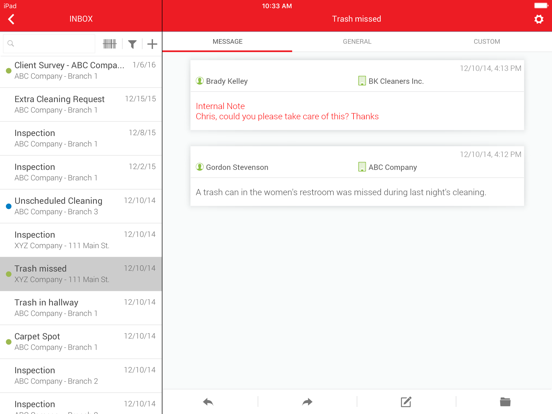Click the Trash missed header title
The width and height of the screenshot is (552, 414).
[357, 19]
